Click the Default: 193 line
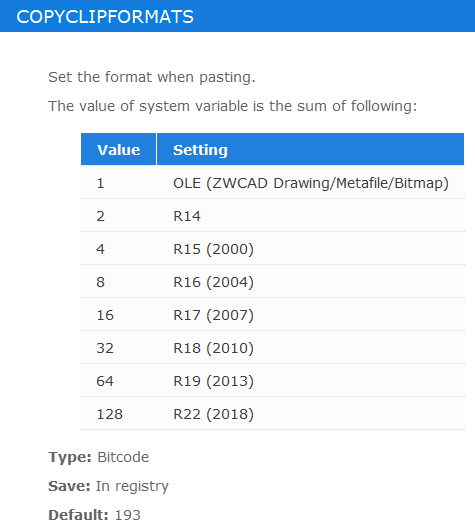Image resolution: width=475 pixels, height=530 pixels. [x=94, y=515]
